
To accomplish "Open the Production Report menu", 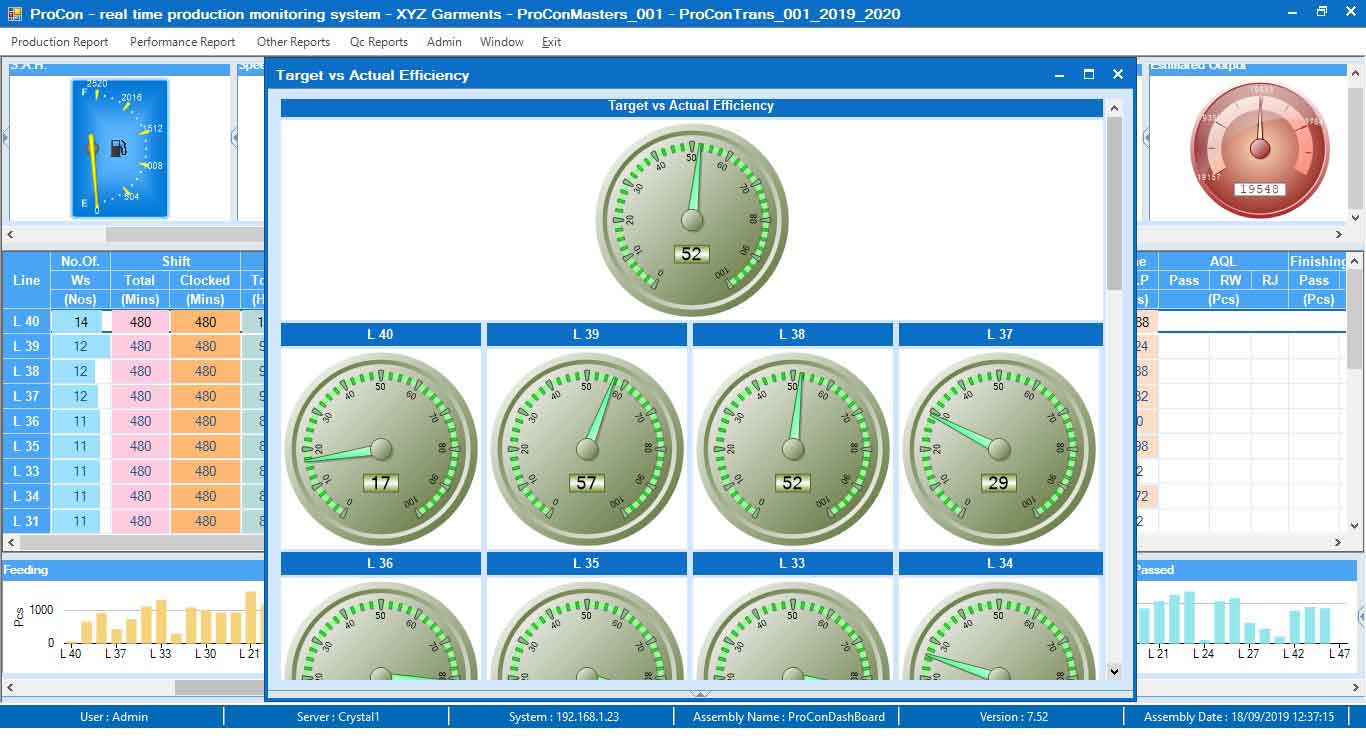I will click(60, 42).
